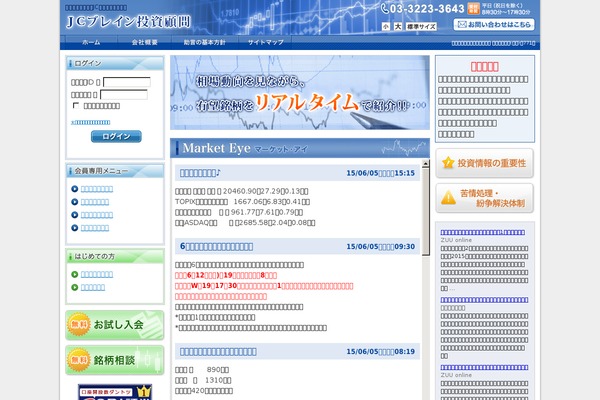Open the お試し入会 free trial banner

pos(115,325)
